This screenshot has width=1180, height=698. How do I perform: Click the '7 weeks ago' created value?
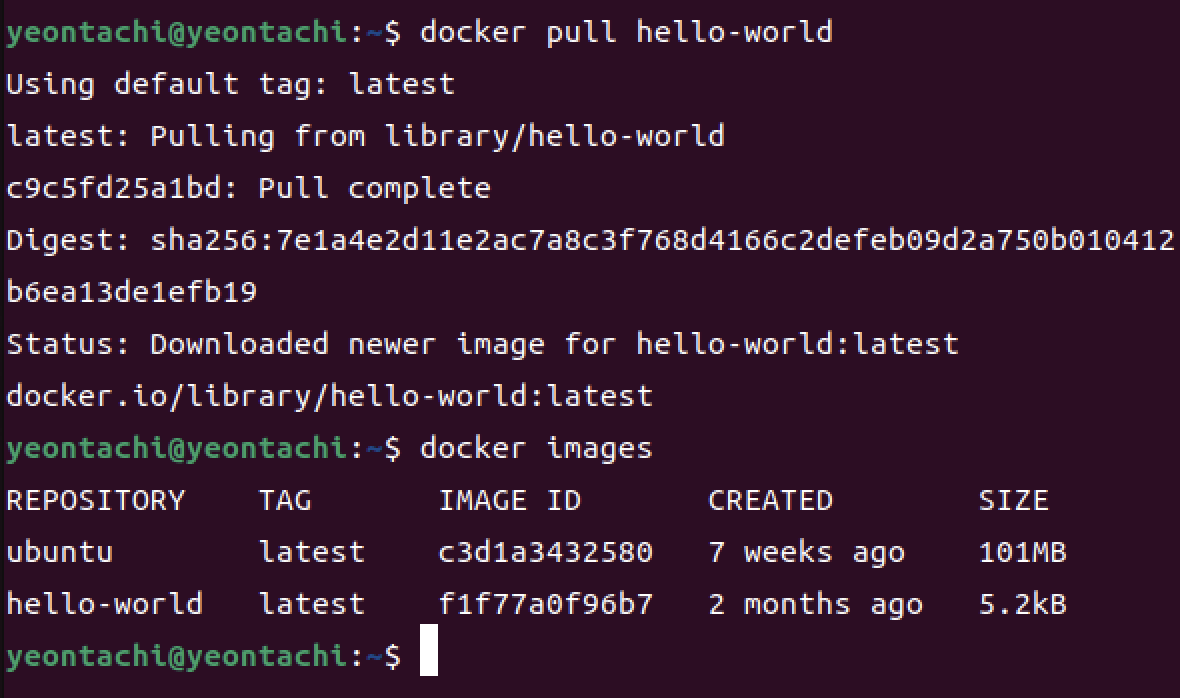click(807, 554)
